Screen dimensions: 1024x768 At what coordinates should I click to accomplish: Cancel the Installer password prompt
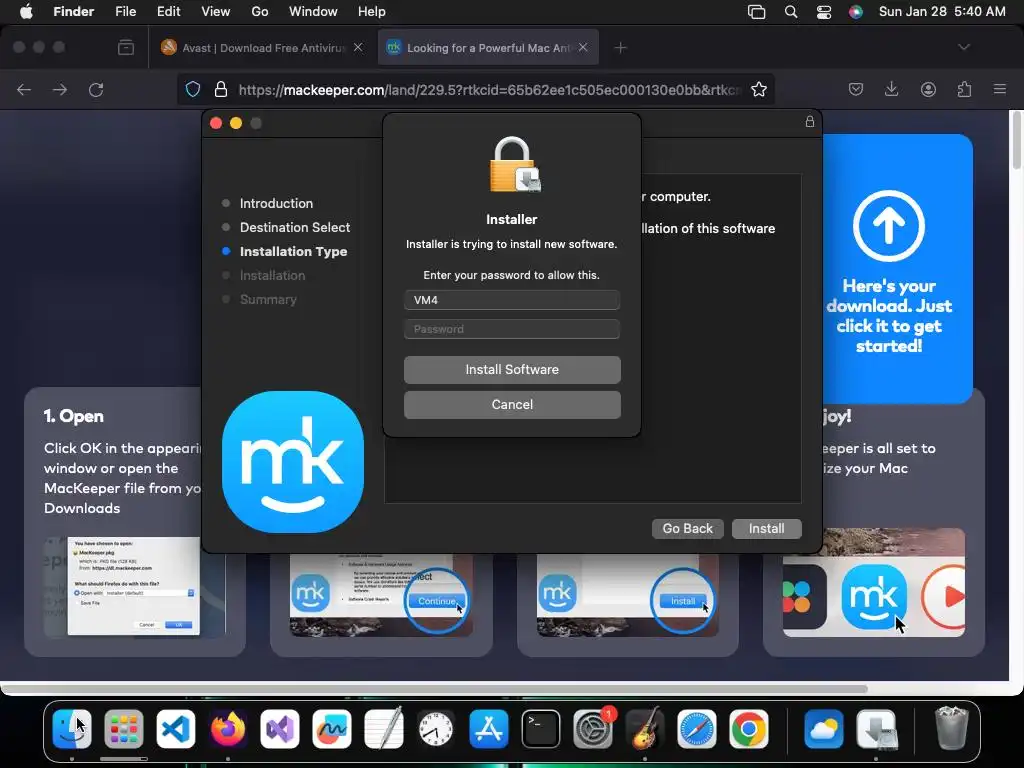(512, 405)
